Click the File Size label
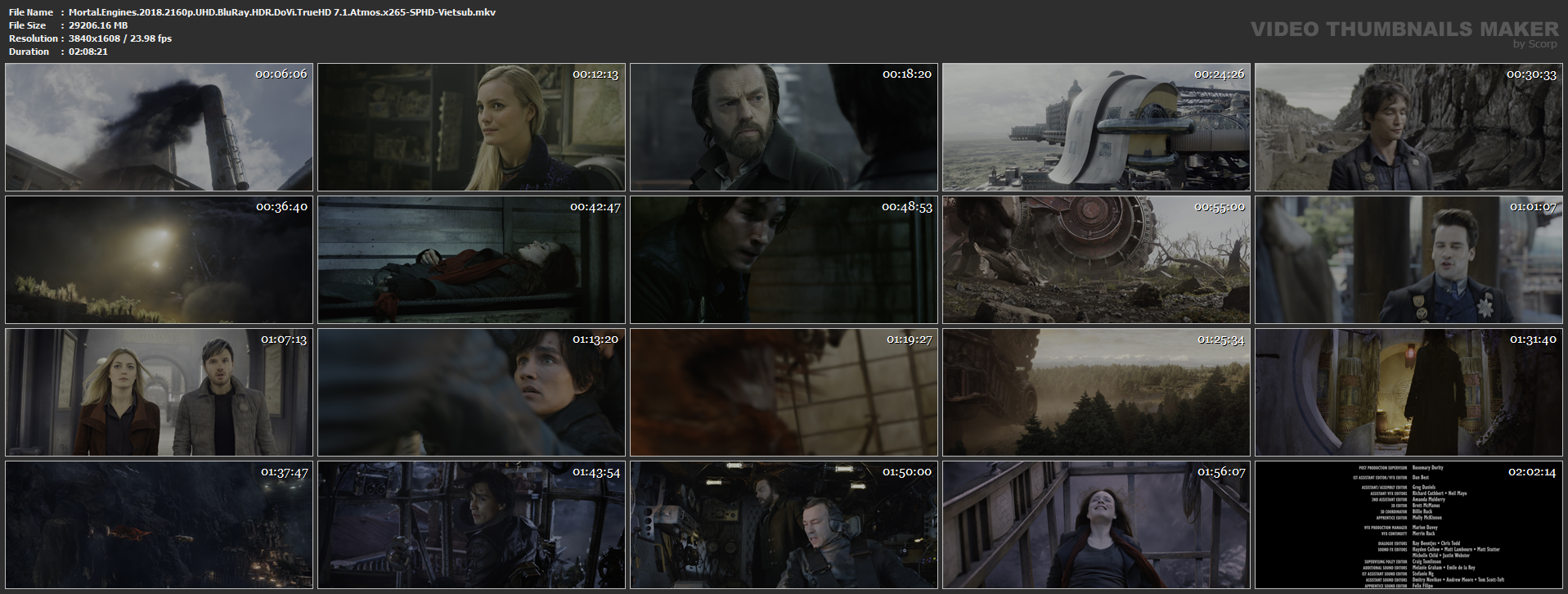This screenshot has width=1568, height=594. (28, 25)
